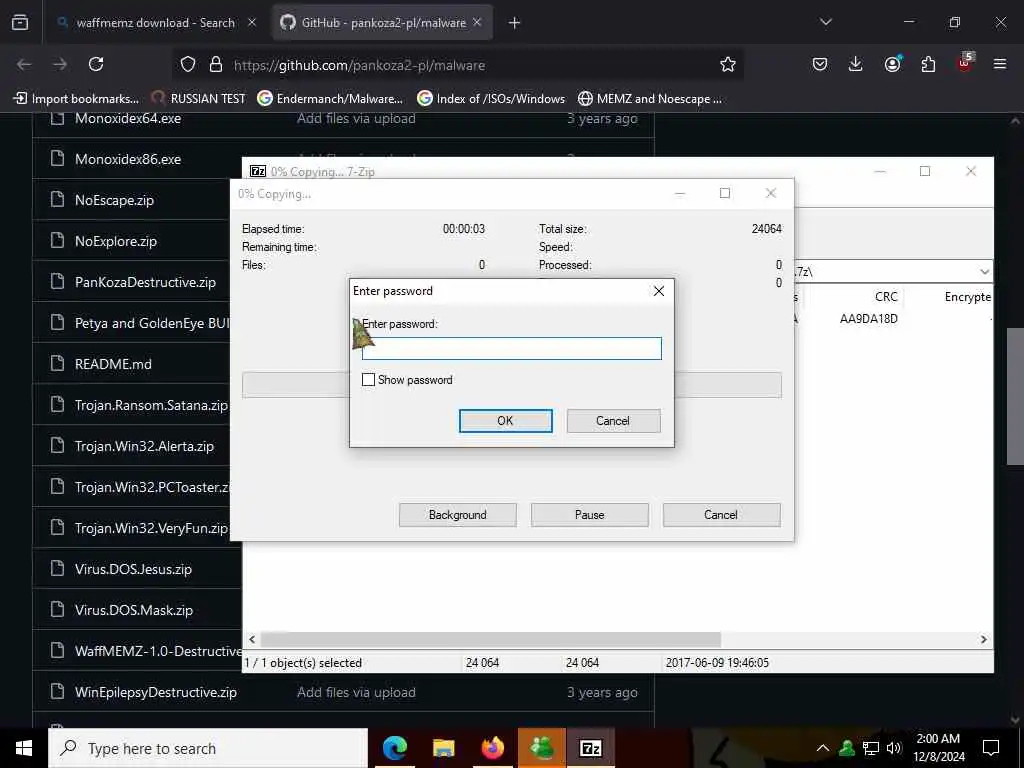Open Monoxidex86.exe file link
The height and width of the screenshot is (768, 1024).
pyautogui.click(x=128, y=159)
